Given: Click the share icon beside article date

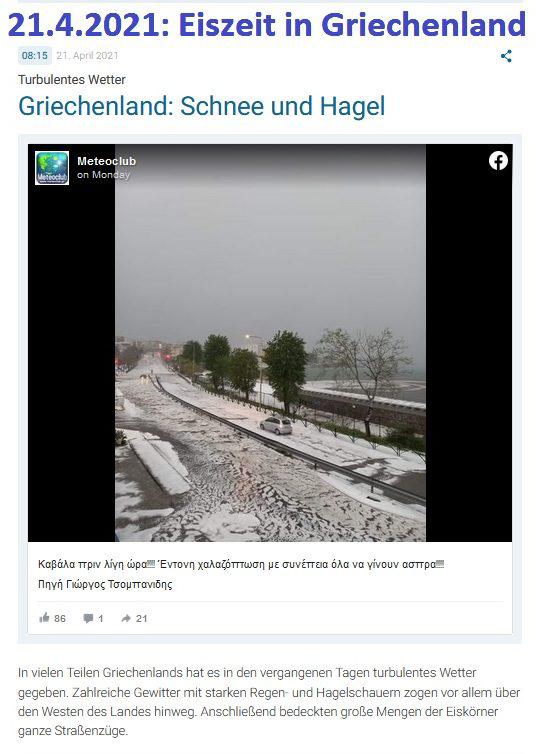Looking at the screenshot, I should 506,56.
